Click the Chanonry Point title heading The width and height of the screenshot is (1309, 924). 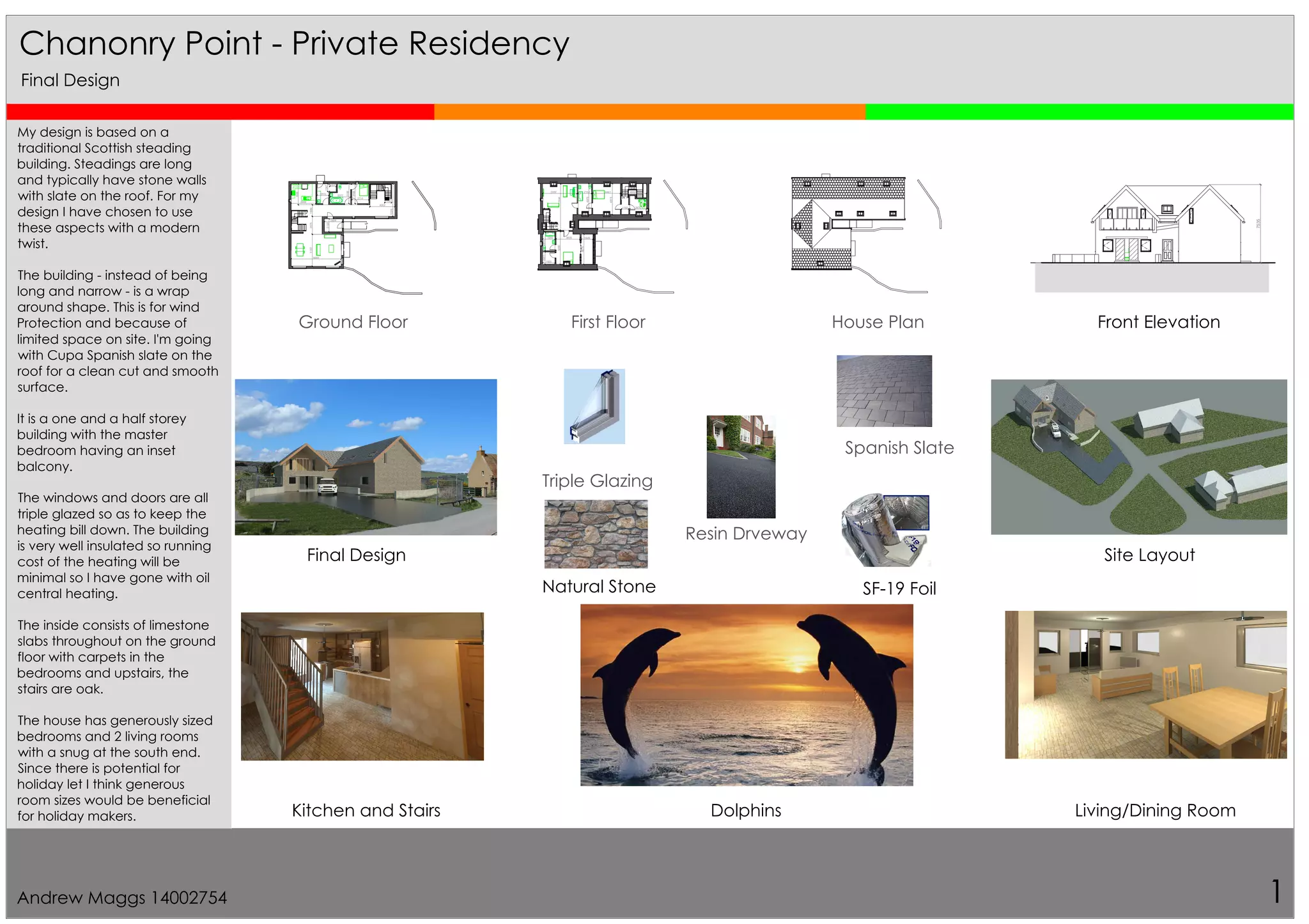pos(294,43)
